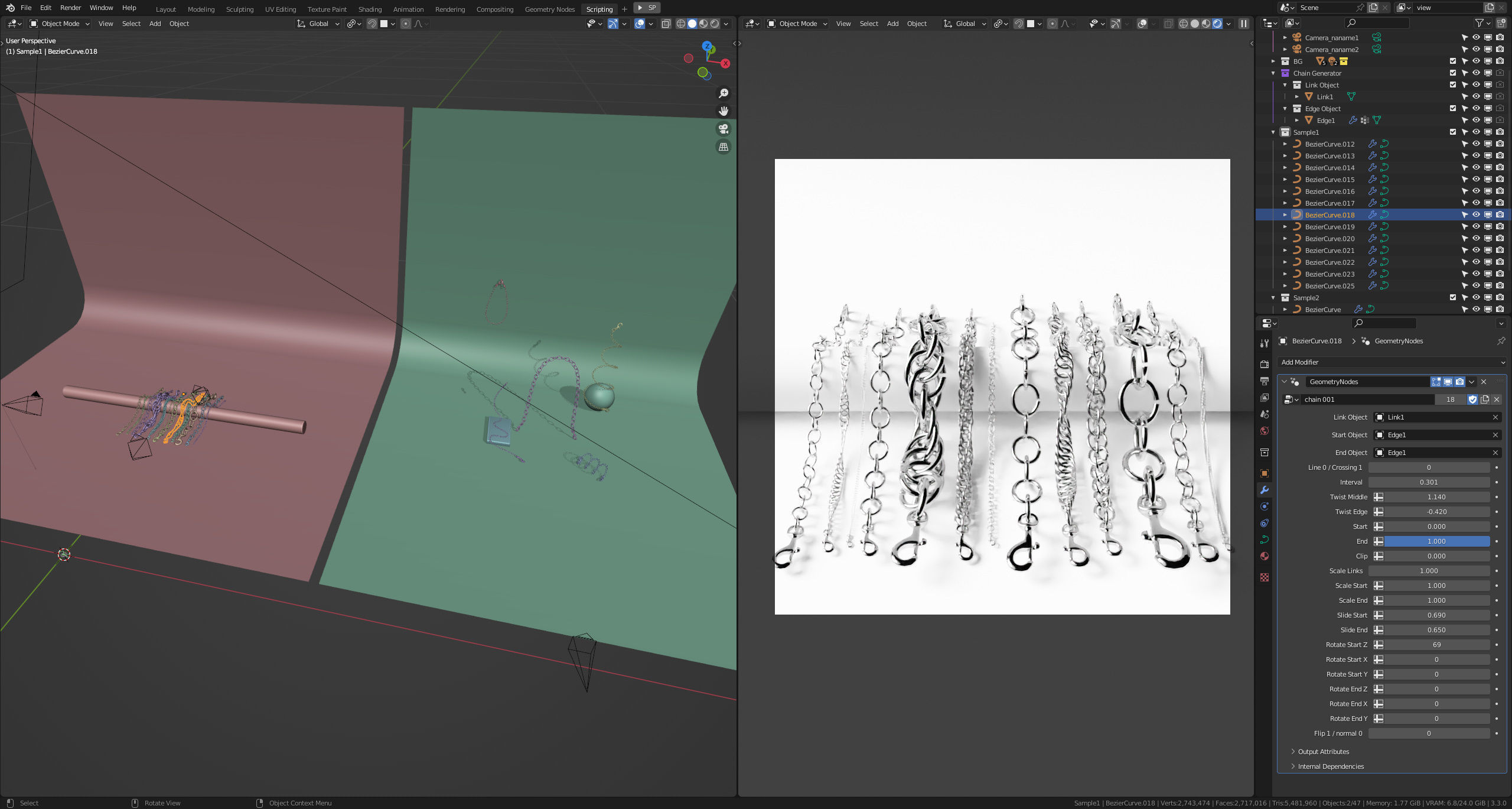Uncheck Chain Generator collection exclude checkbox

click(1453, 73)
